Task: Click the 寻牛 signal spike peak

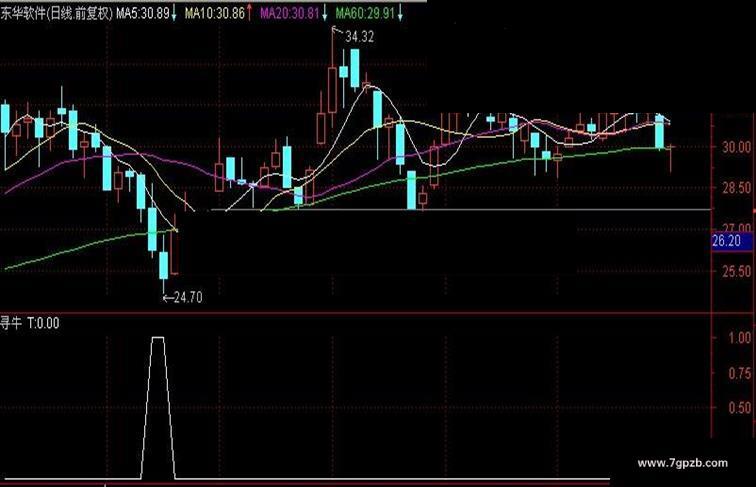Action: 158,338
